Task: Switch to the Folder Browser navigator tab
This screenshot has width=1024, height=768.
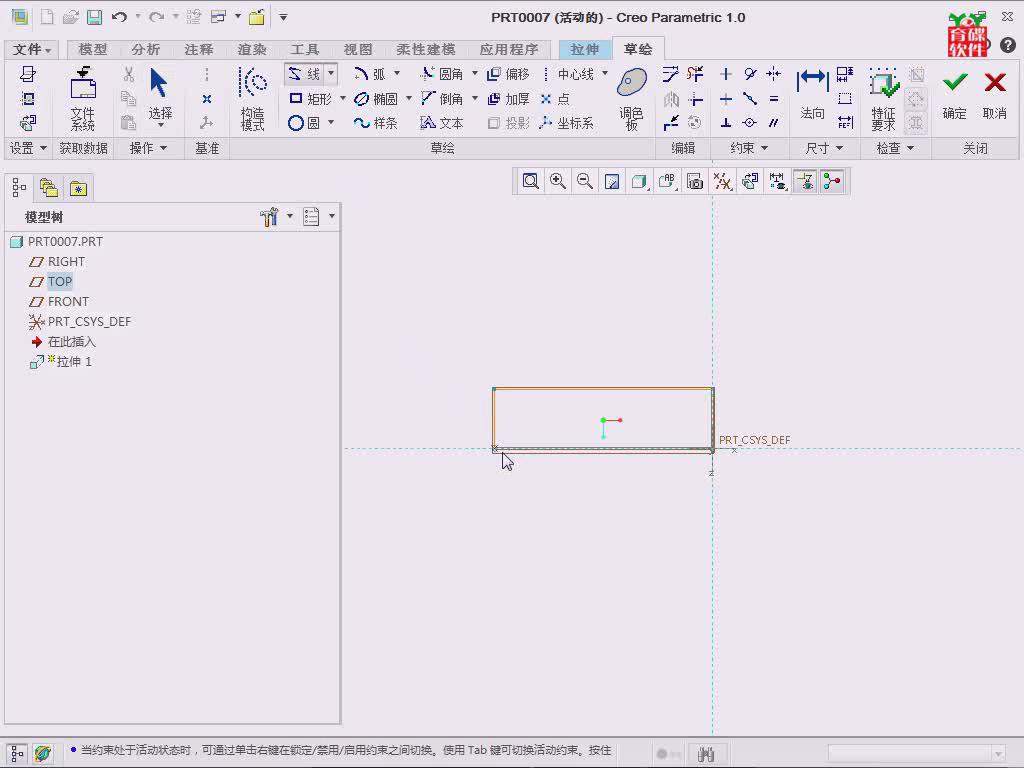Action: click(49, 189)
